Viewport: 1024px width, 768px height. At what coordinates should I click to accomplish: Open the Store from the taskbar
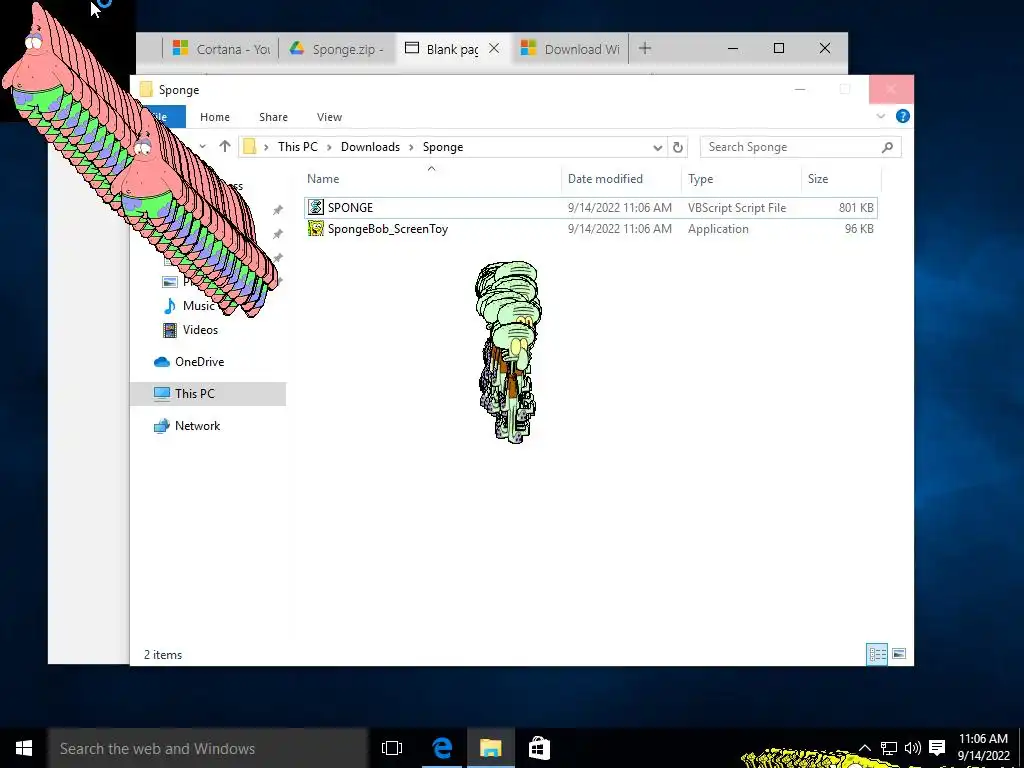[x=539, y=748]
